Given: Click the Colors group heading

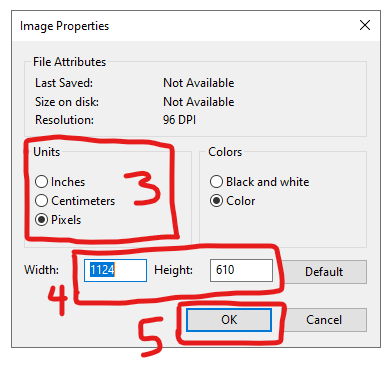Looking at the screenshot, I should (225, 152).
